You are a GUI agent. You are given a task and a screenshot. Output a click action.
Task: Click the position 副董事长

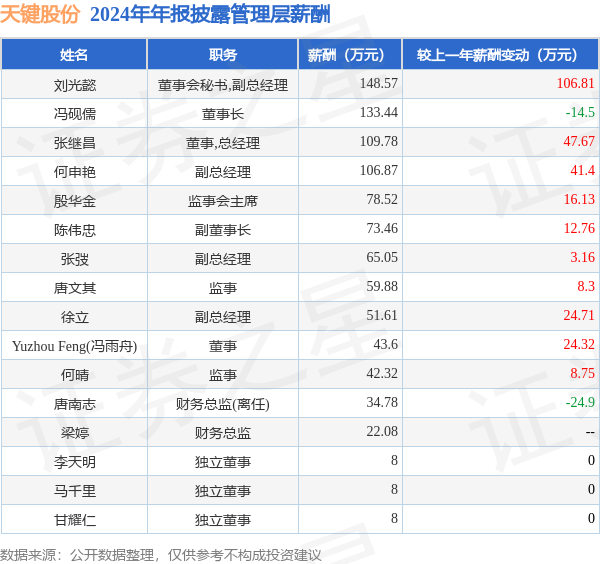pyautogui.click(x=223, y=230)
